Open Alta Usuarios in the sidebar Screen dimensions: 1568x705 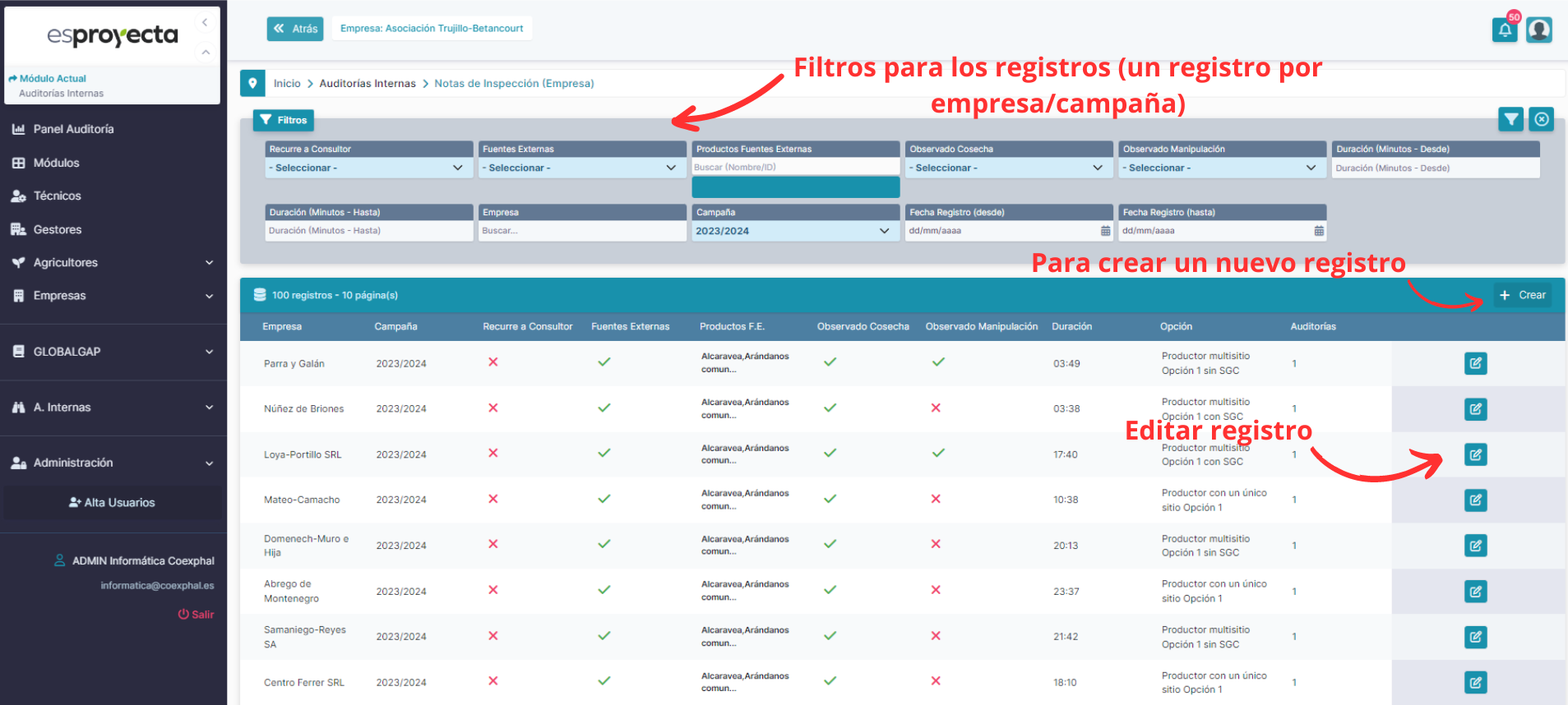[x=113, y=502]
